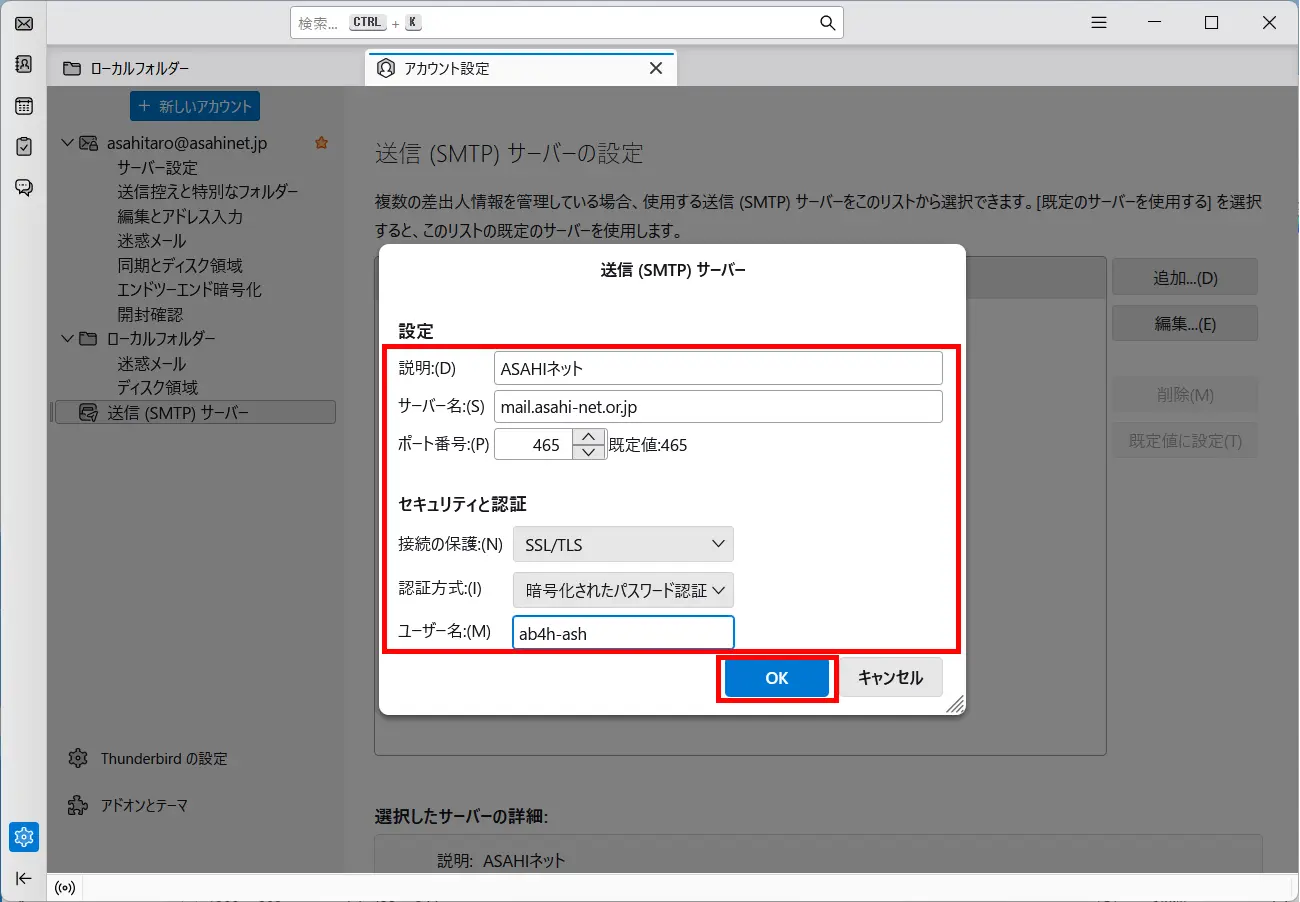Select サーバー設定 under the account

tap(158, 167)
